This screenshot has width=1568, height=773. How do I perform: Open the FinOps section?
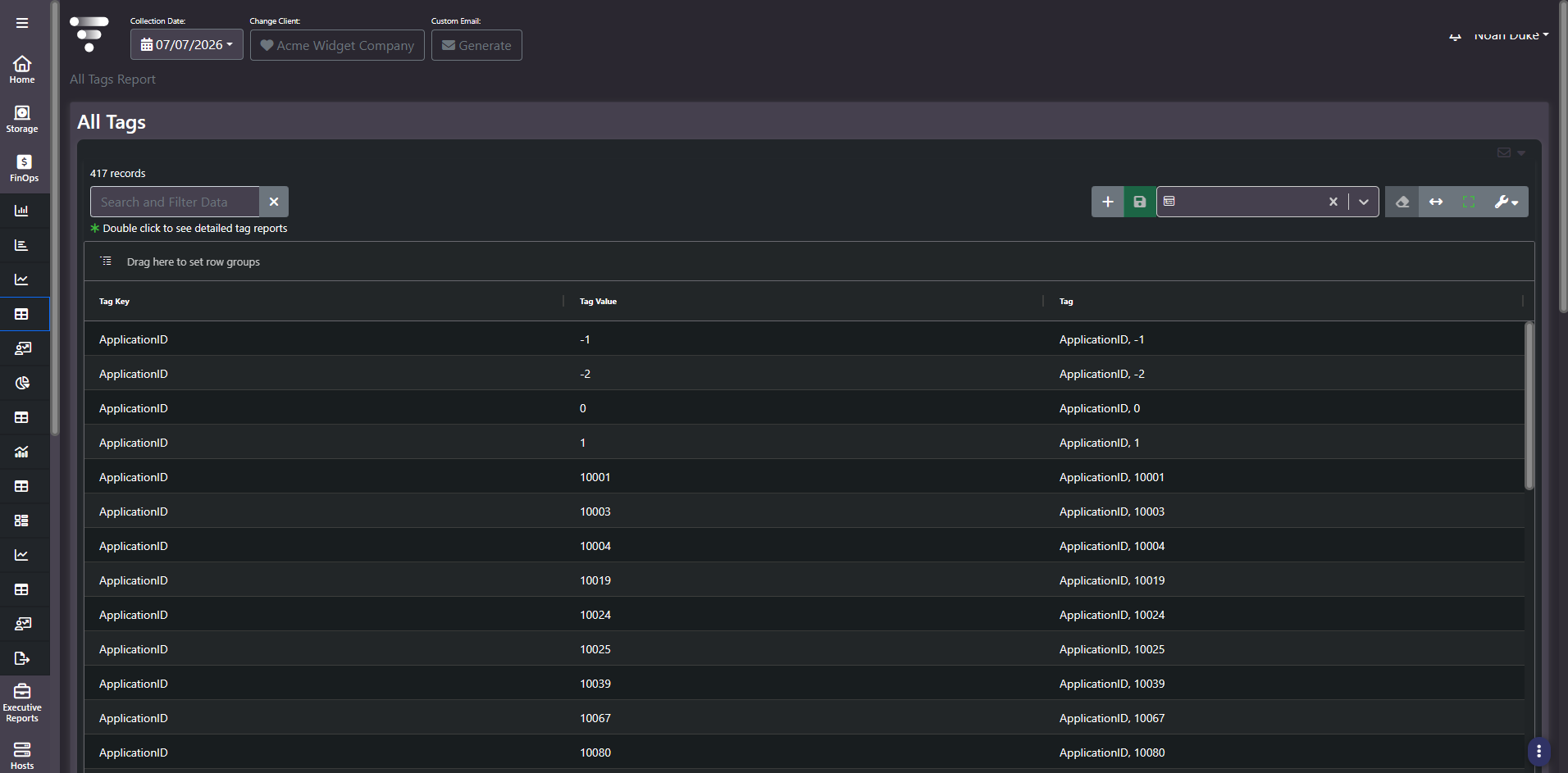(x=24, y=168)
